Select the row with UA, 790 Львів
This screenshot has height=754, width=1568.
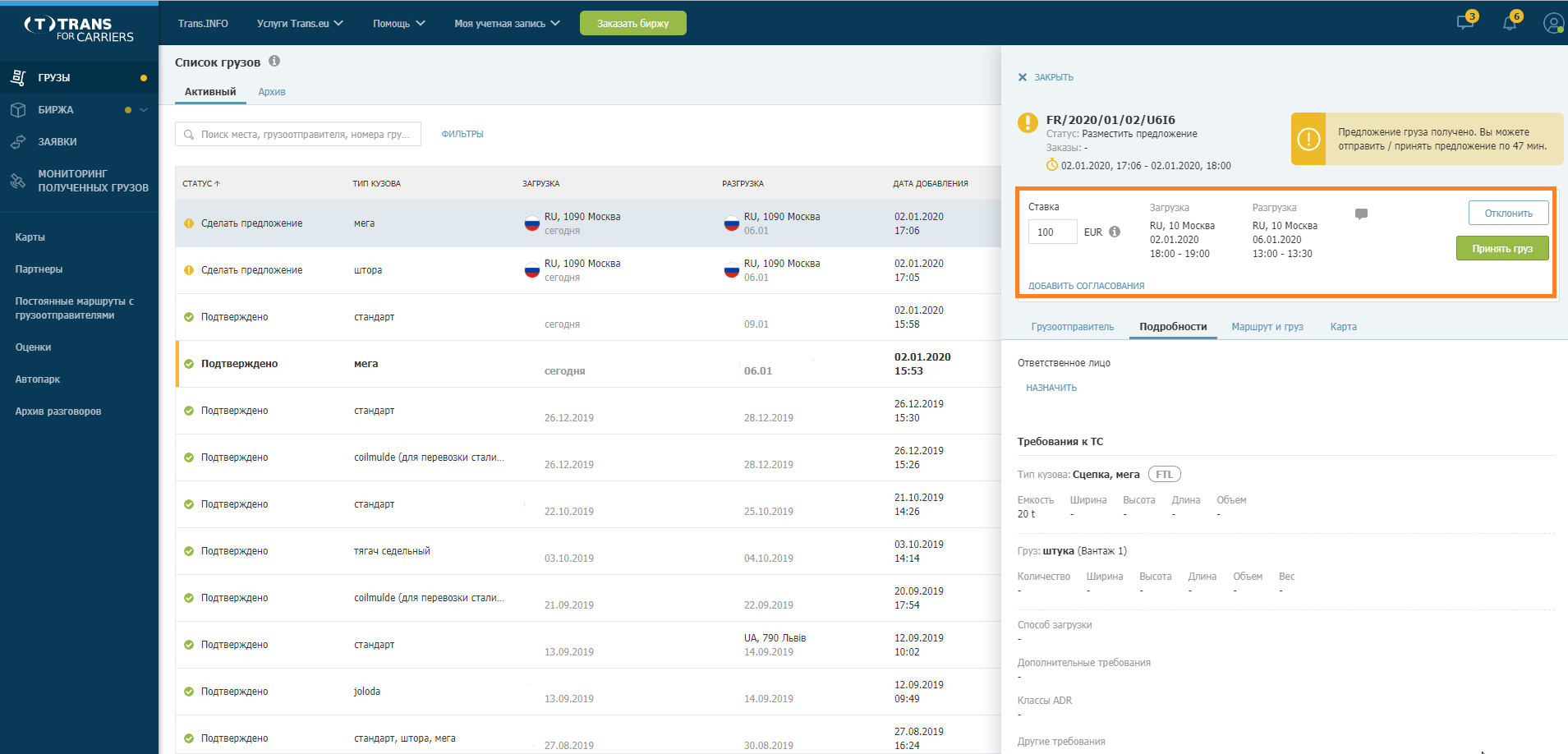[x=588, y=645]
